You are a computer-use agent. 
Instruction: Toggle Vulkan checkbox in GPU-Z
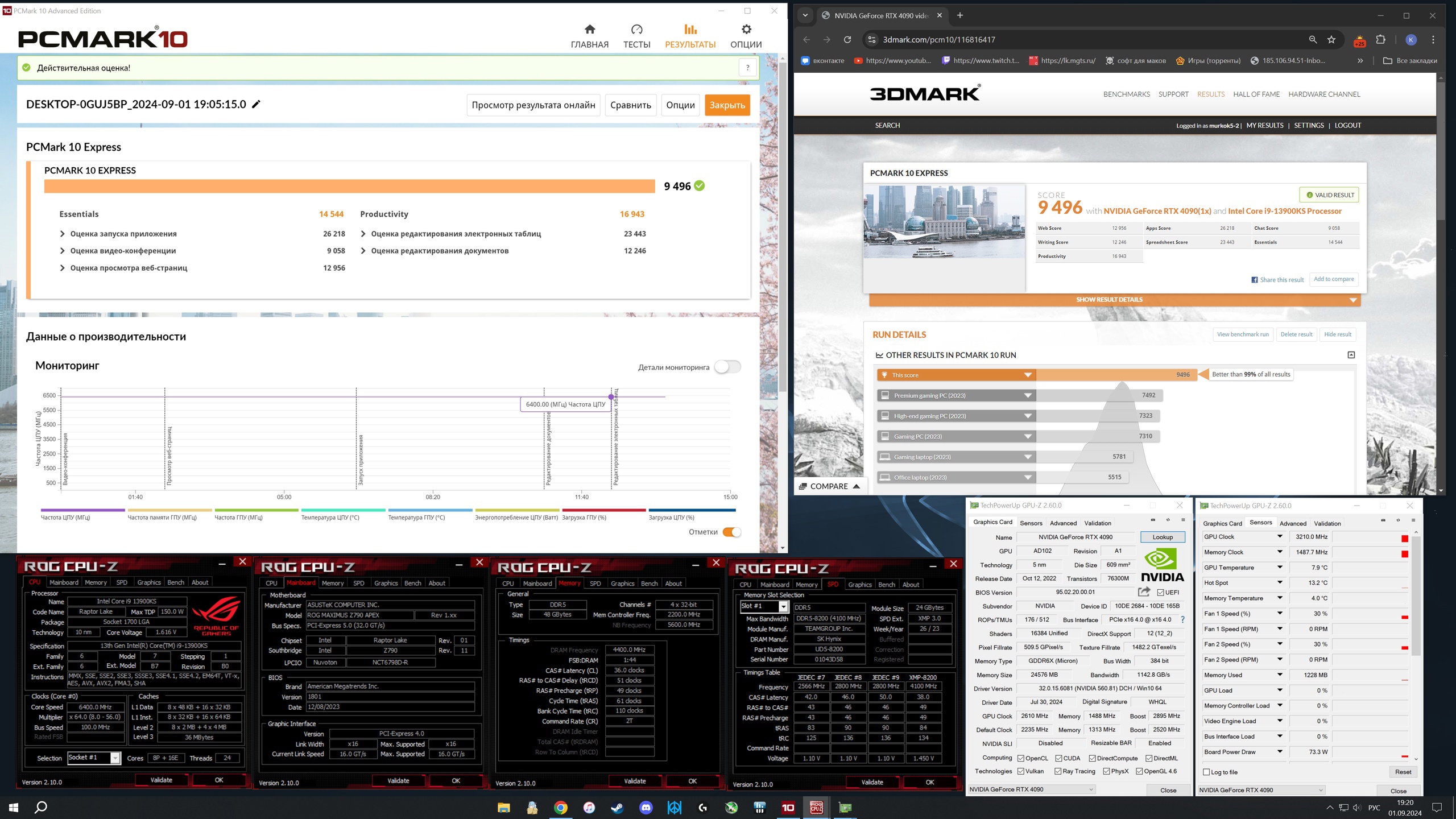(1021, 771)
